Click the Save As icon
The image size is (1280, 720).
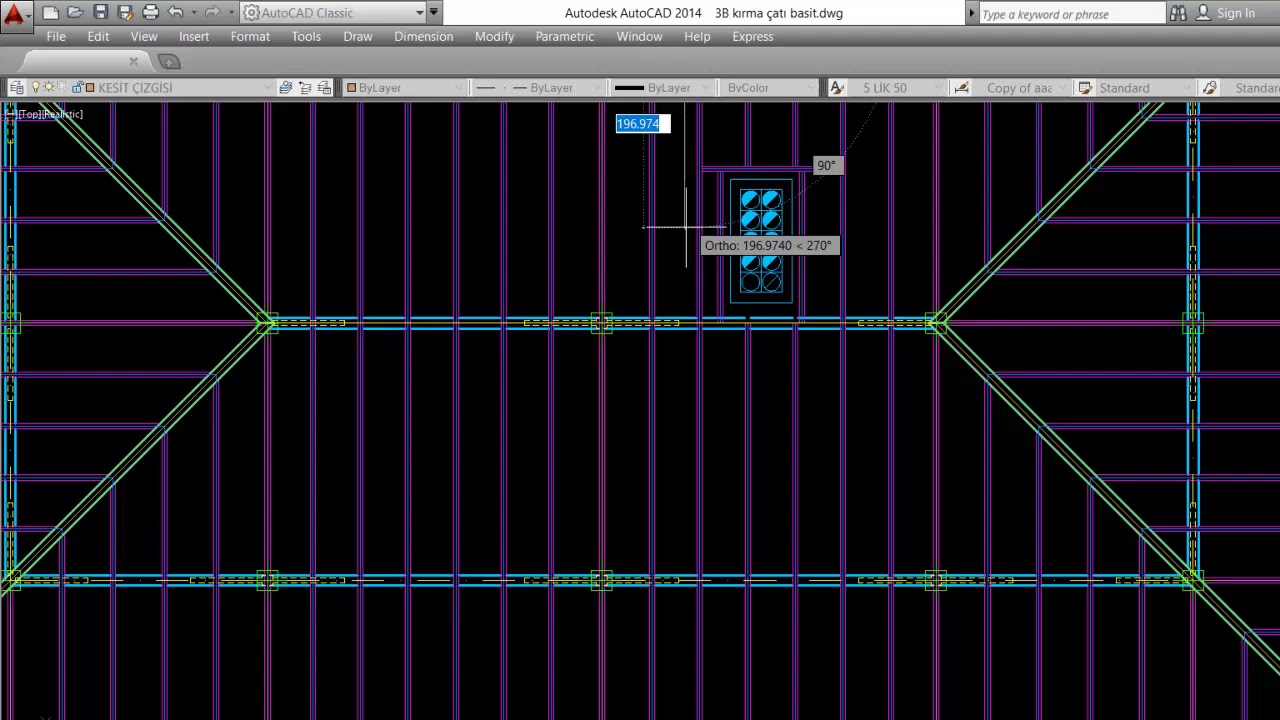pyautogui.click(x=126, y=13)
